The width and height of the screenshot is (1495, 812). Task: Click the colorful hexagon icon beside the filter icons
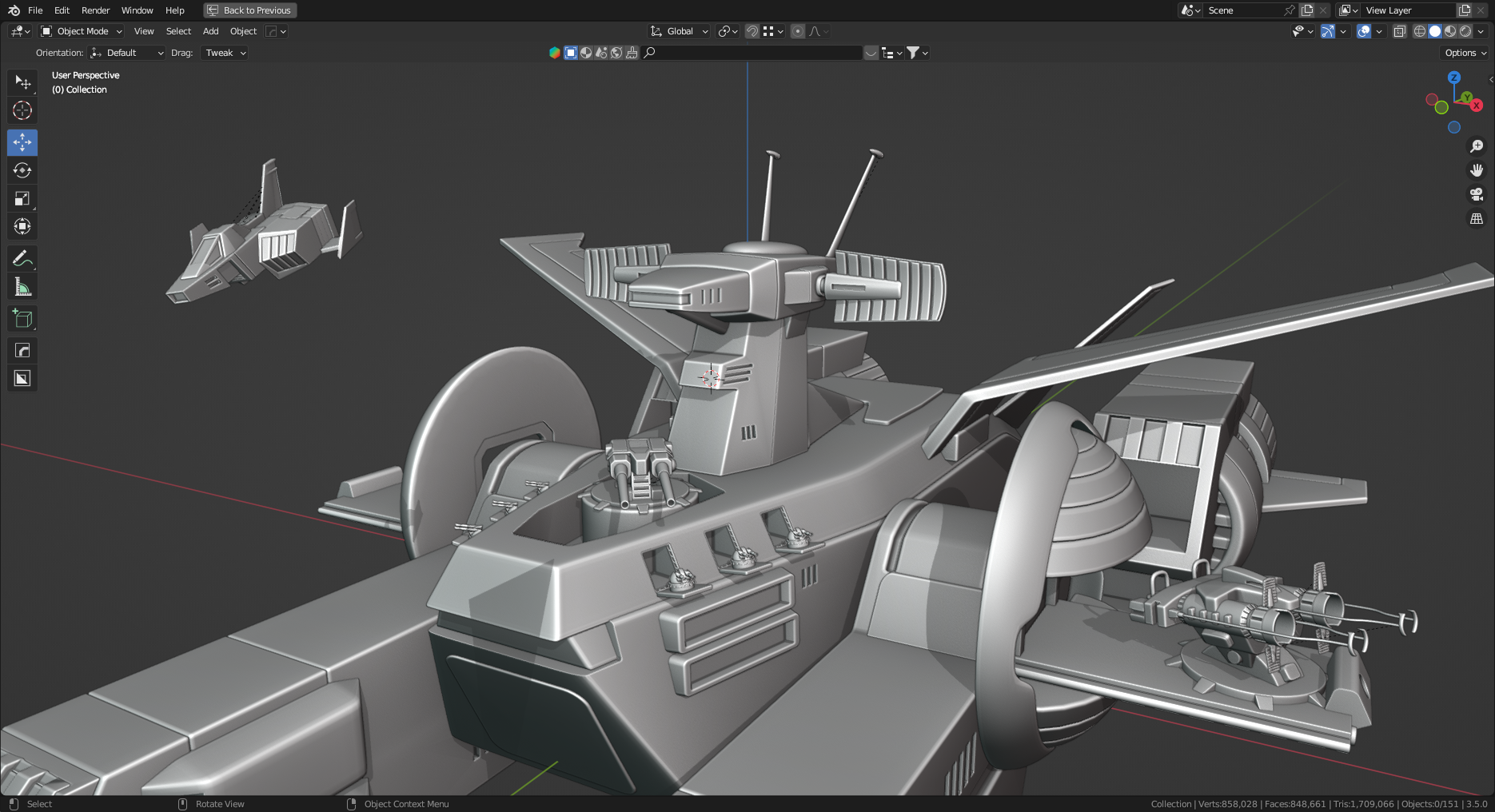pyautogui.click(x=554, y=53)
